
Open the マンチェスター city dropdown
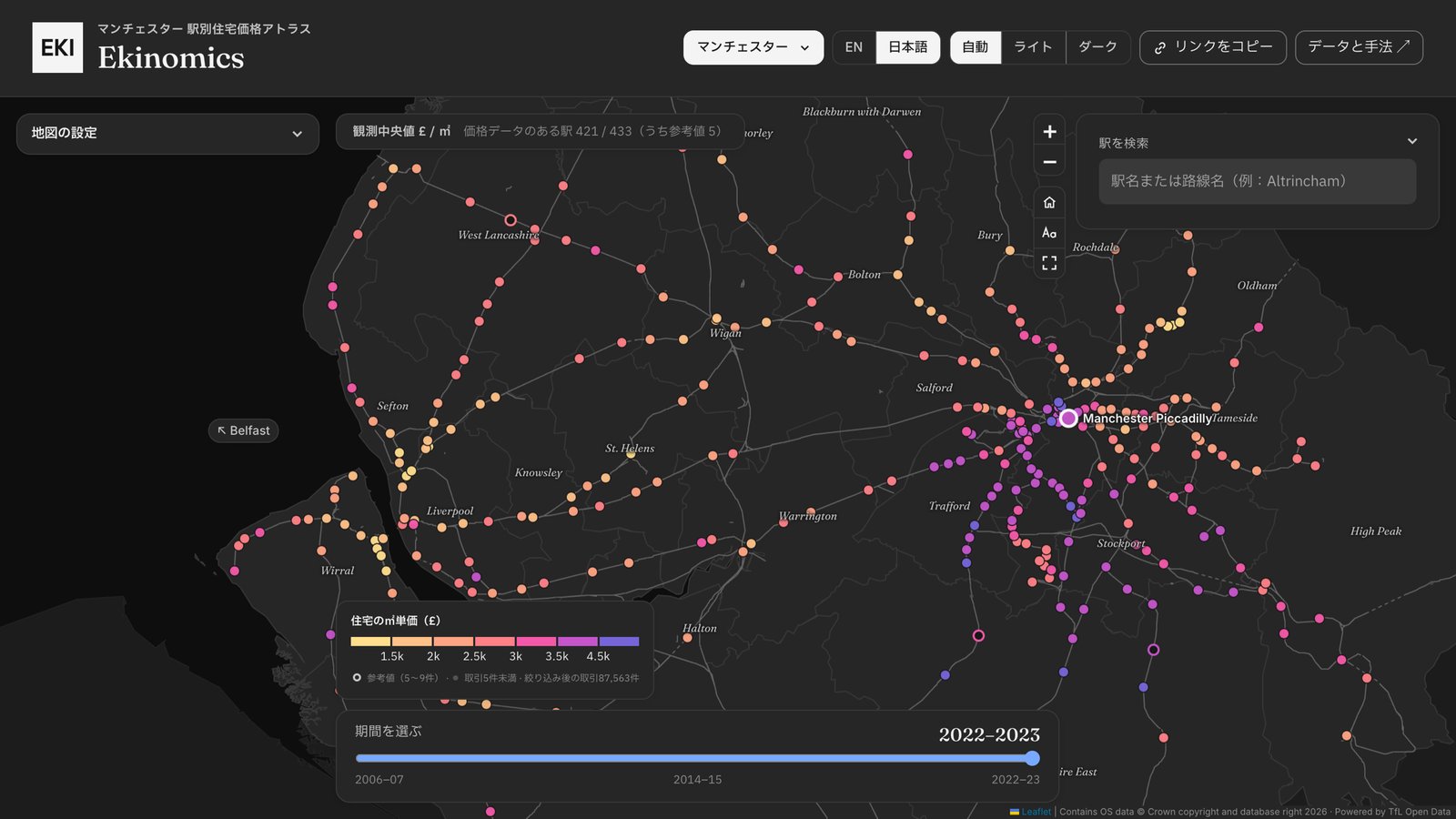pos(753,47)
